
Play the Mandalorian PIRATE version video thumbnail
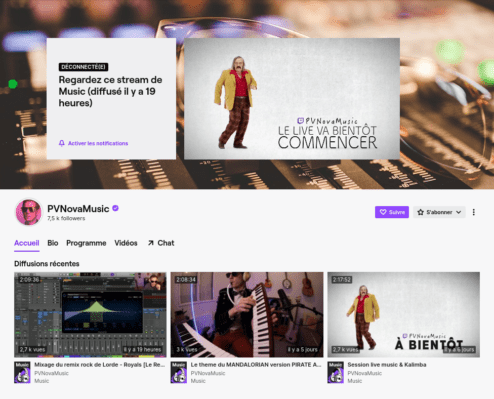pyautogui.click(x=247, y=315)
